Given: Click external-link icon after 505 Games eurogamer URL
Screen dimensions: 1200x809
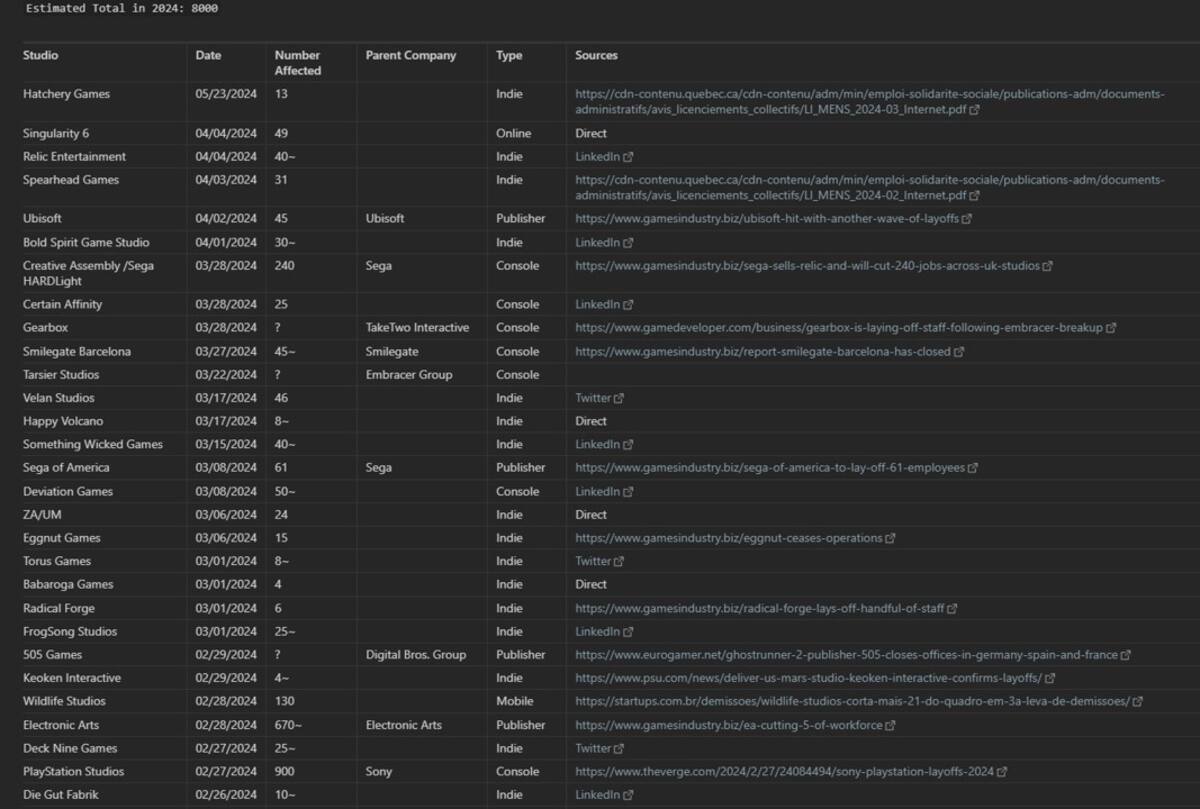Looking at the screenshot, I should pos(1126,656).
